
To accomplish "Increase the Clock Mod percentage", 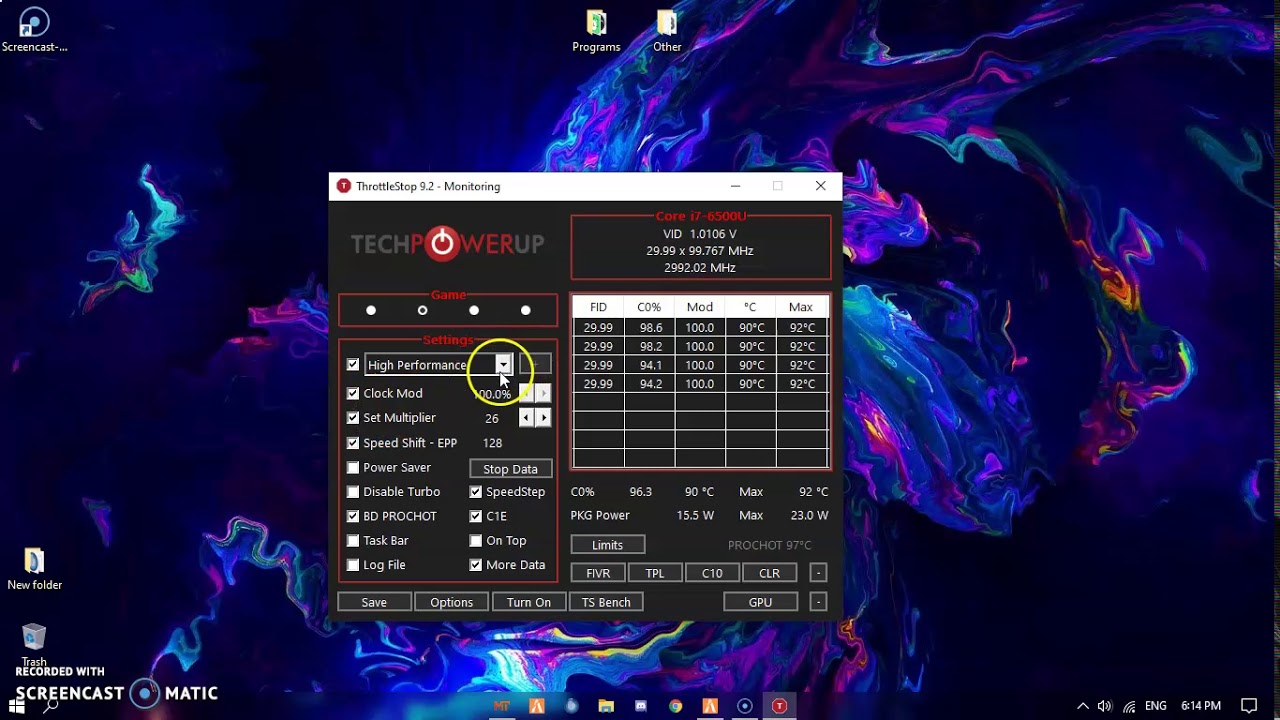I will pyautogui.click(x=543, y=393).
